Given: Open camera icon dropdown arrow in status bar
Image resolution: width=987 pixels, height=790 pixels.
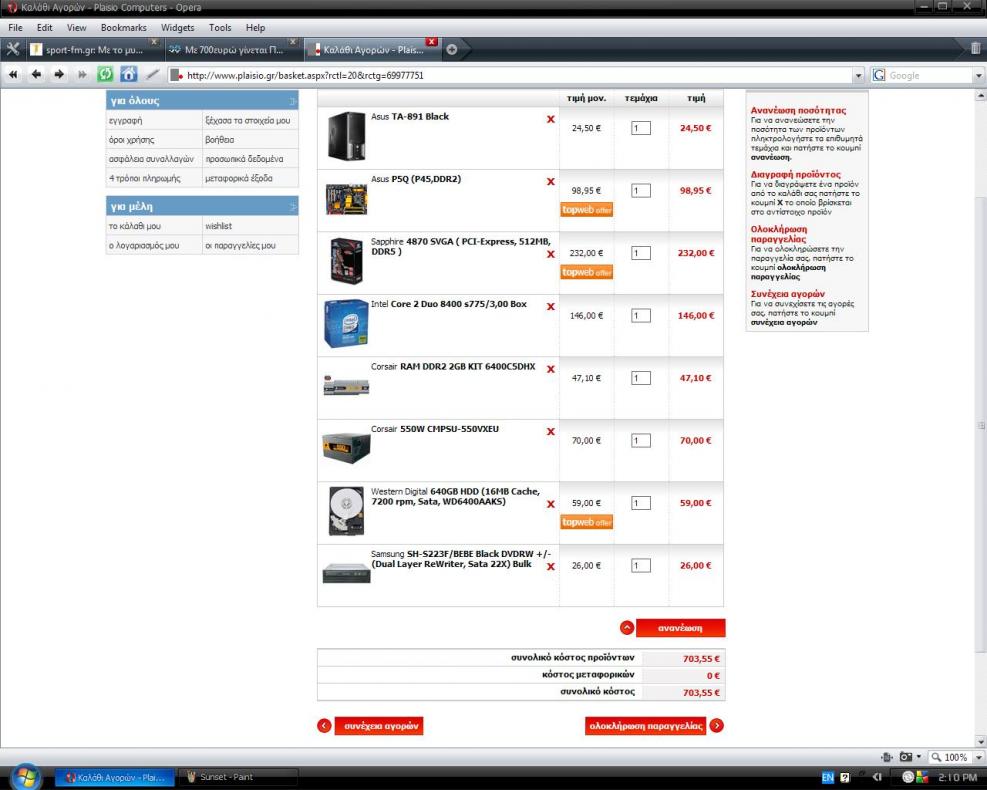Looking at the screenshot, I should pos(919,757).
